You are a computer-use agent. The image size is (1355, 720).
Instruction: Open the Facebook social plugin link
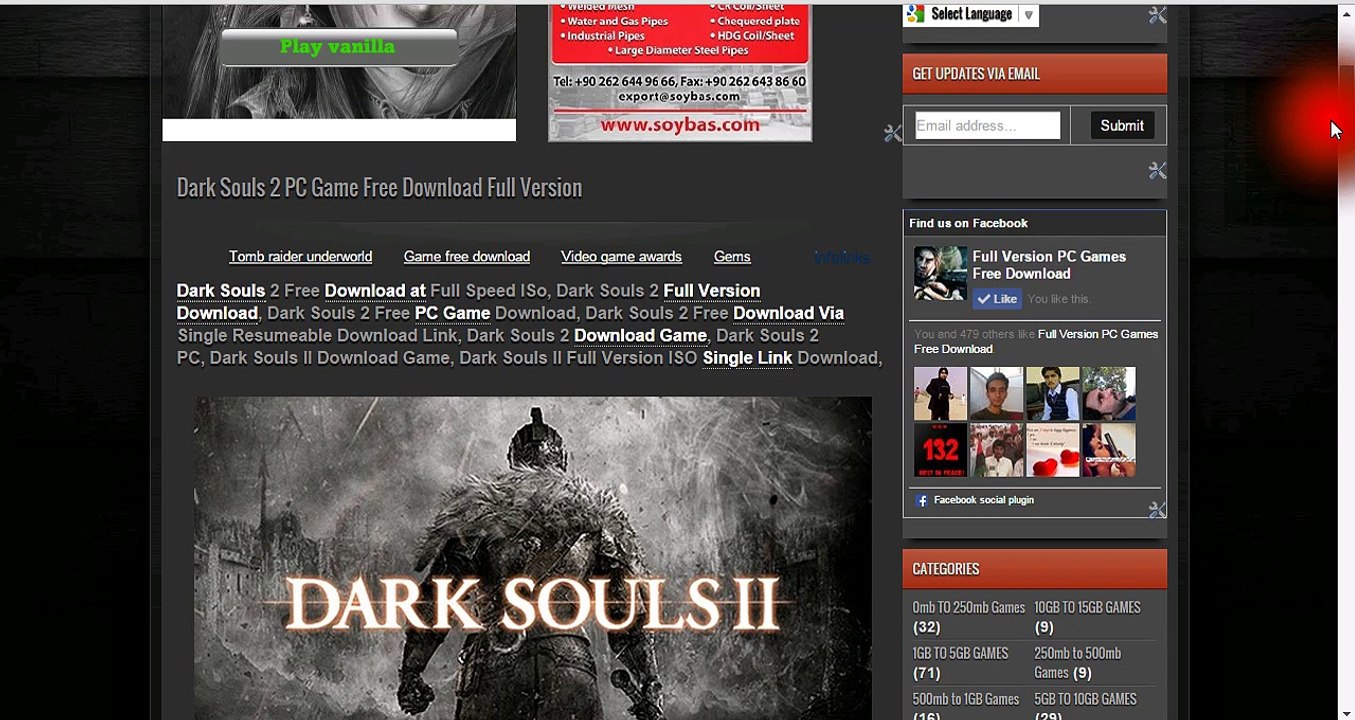pyautogui.click(x=983, y=500)
